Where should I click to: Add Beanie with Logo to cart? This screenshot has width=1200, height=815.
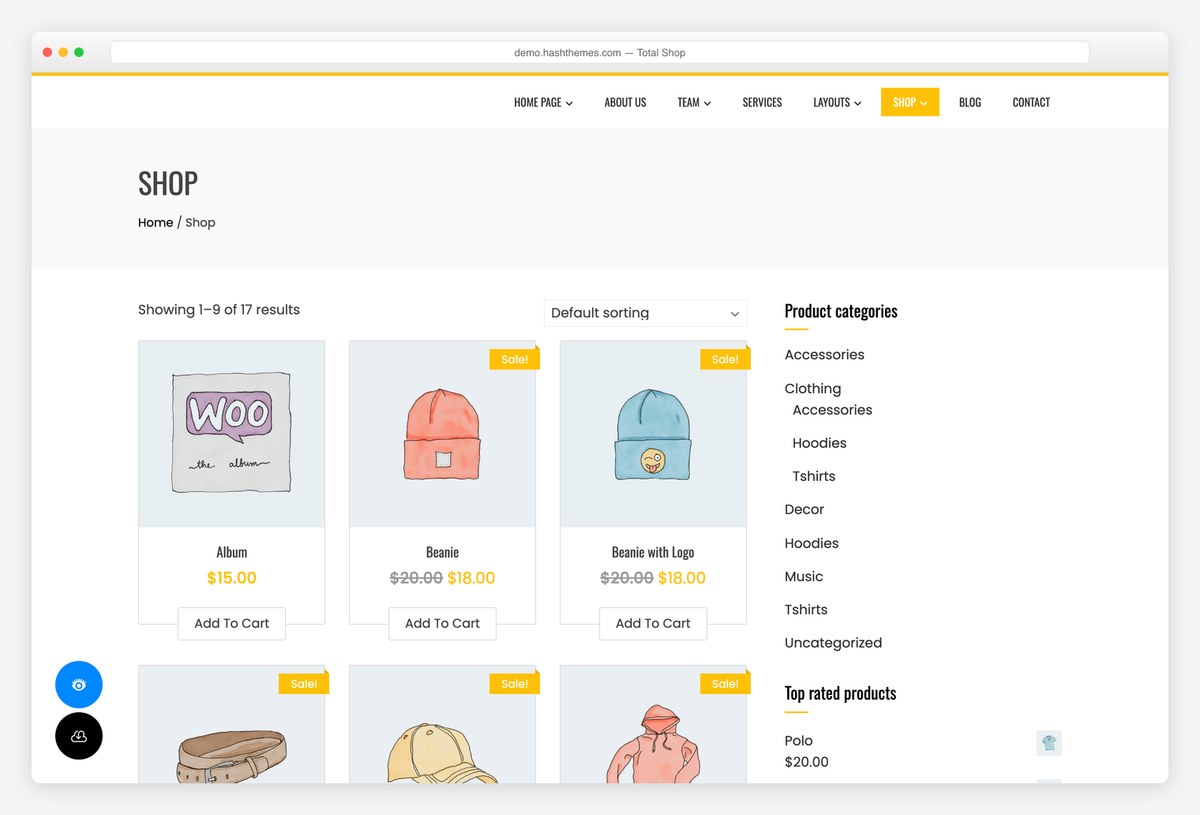653,623
